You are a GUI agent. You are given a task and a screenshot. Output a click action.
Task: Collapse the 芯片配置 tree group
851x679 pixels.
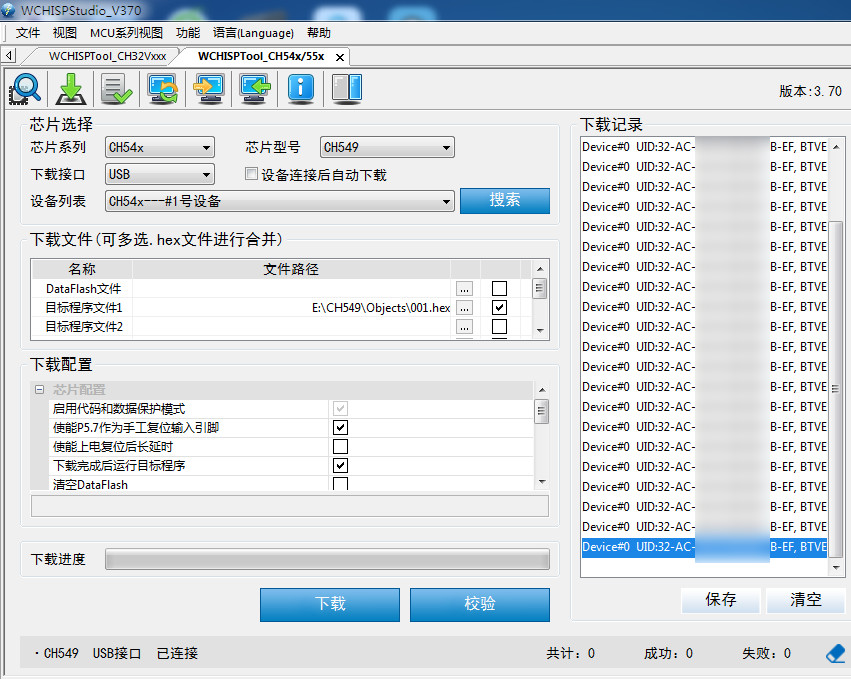[39, 390]
